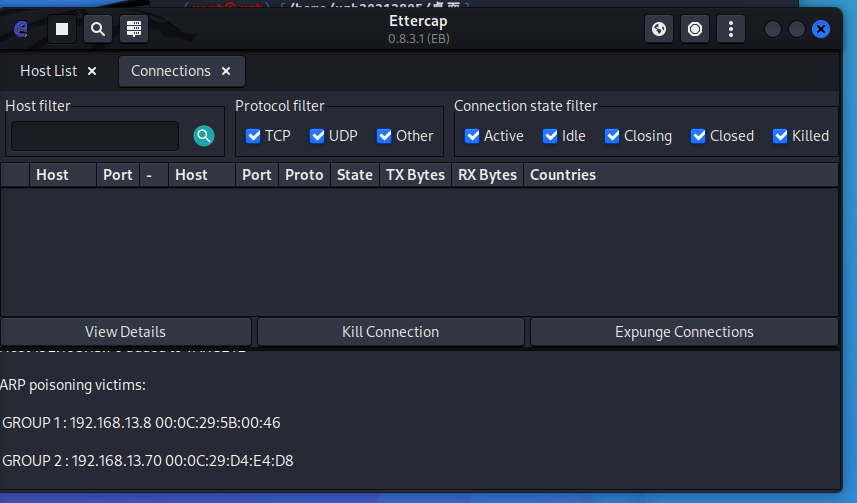
Task: Sort by the Countries column header
Action: pos(681,175)
